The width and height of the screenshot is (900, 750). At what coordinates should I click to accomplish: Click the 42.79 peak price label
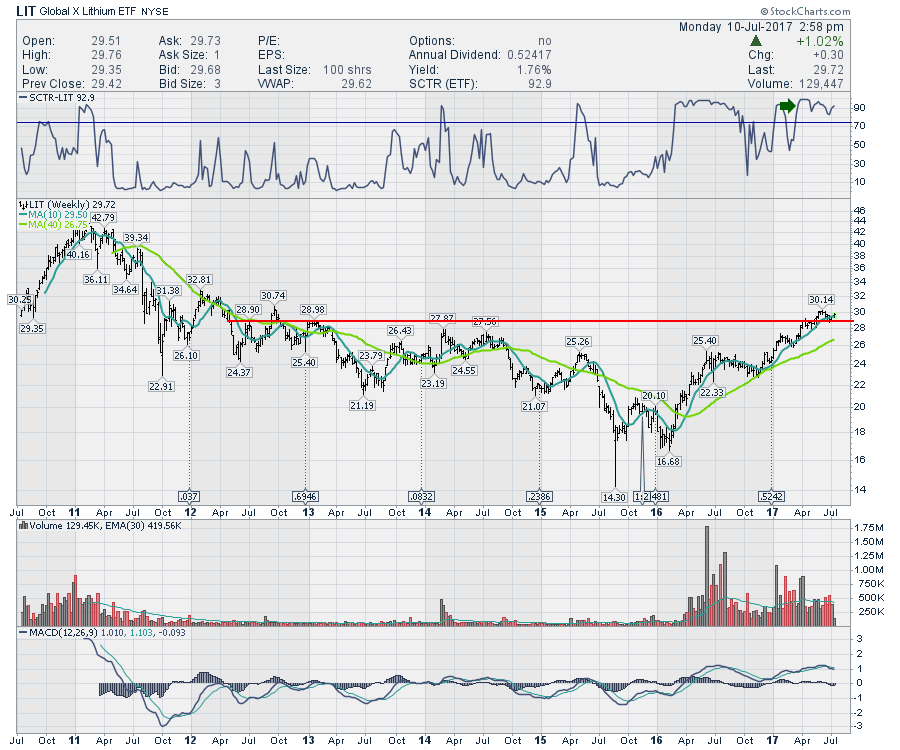click(x=103, y=217)
